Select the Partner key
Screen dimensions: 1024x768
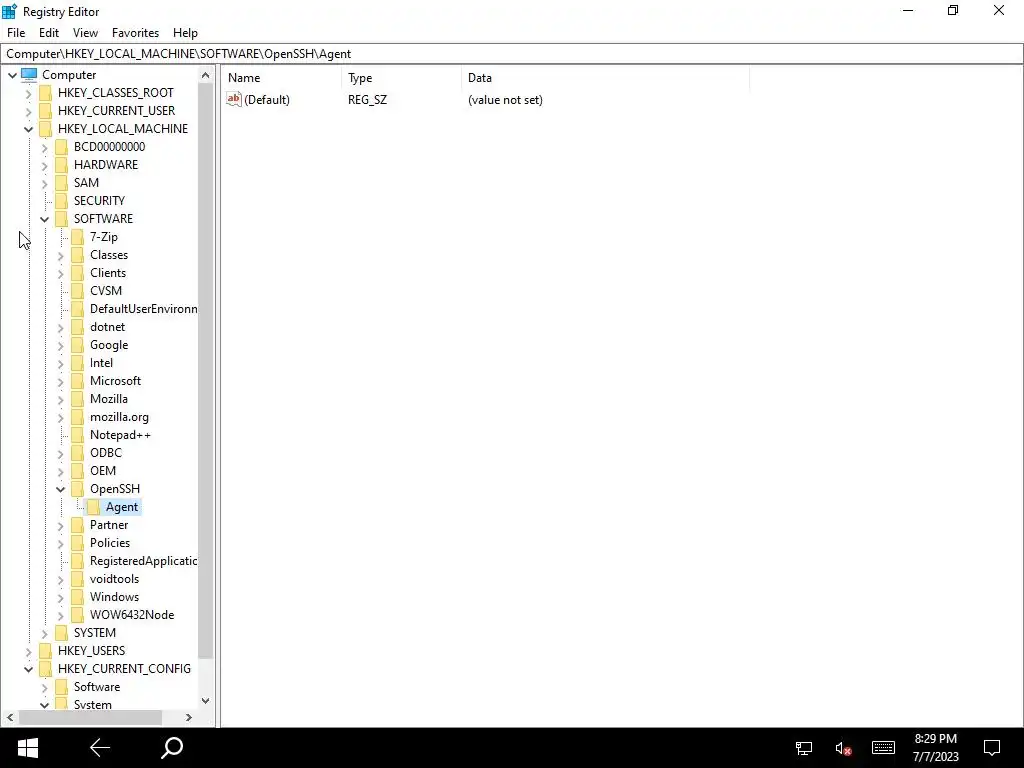click(108, 525)
